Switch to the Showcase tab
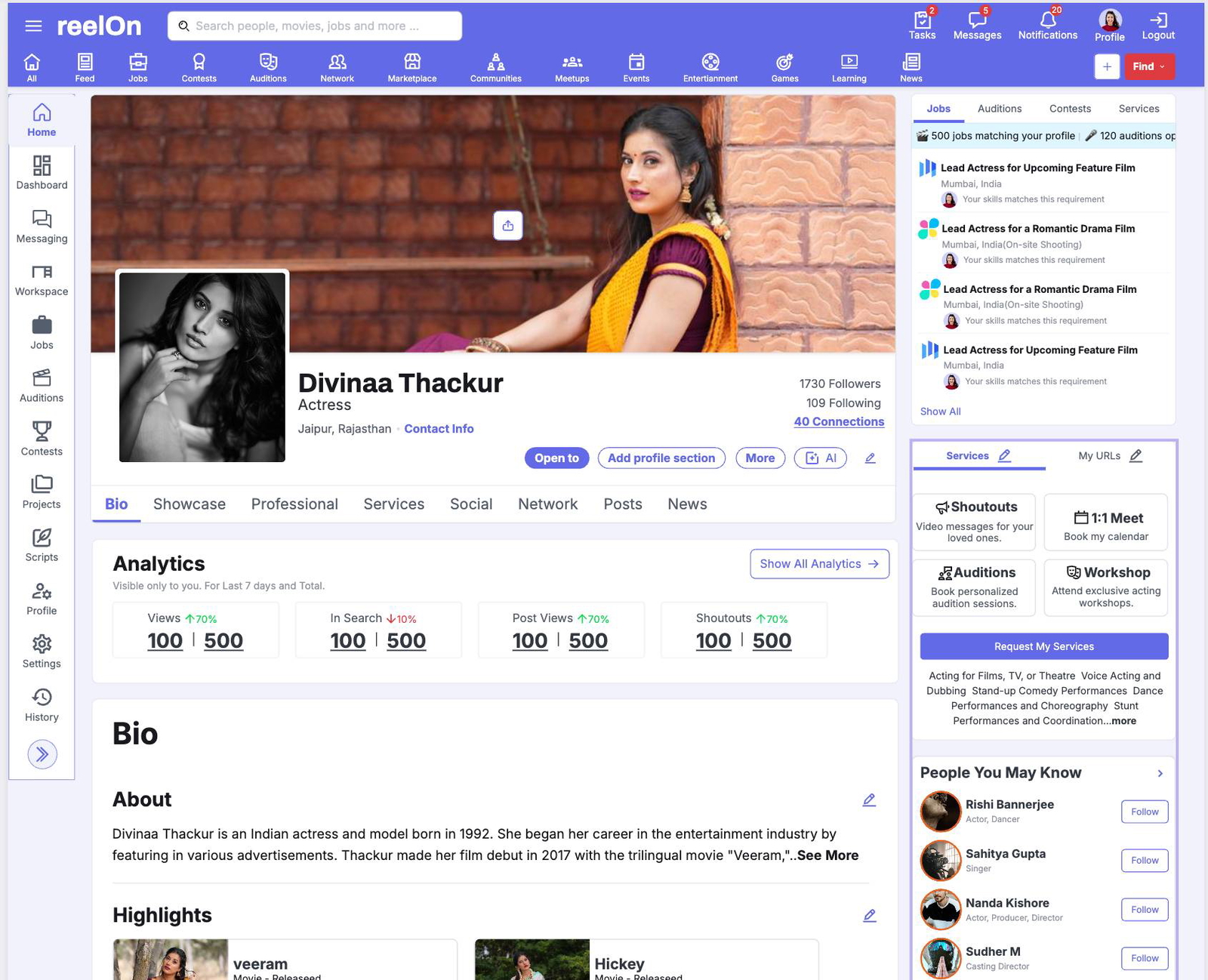 point(190,504)
